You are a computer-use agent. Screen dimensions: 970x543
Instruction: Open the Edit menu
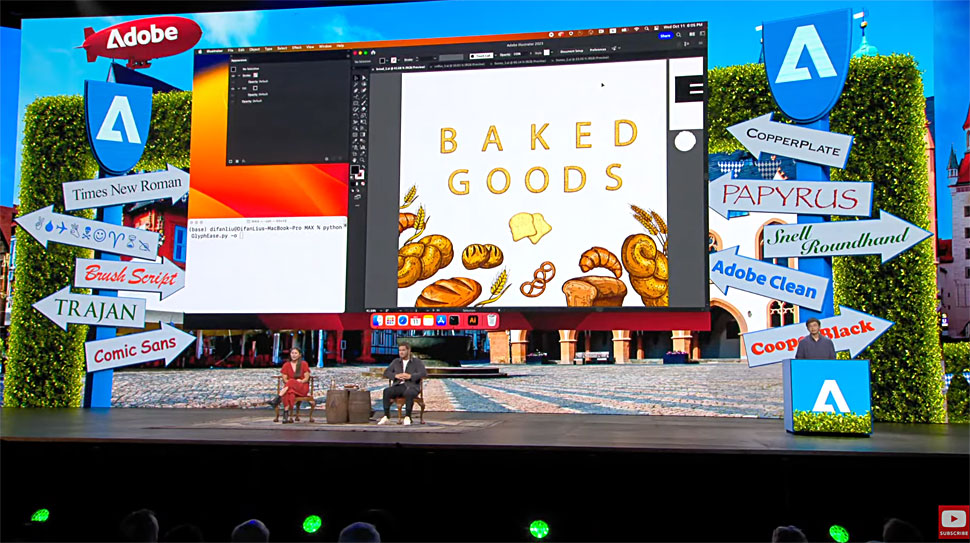tap(241, 49)
